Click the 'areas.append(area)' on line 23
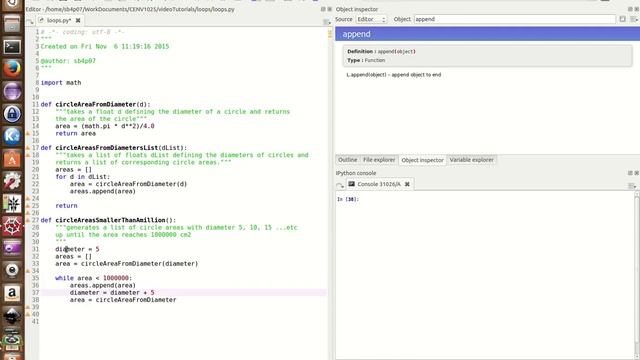 (102, 191)
